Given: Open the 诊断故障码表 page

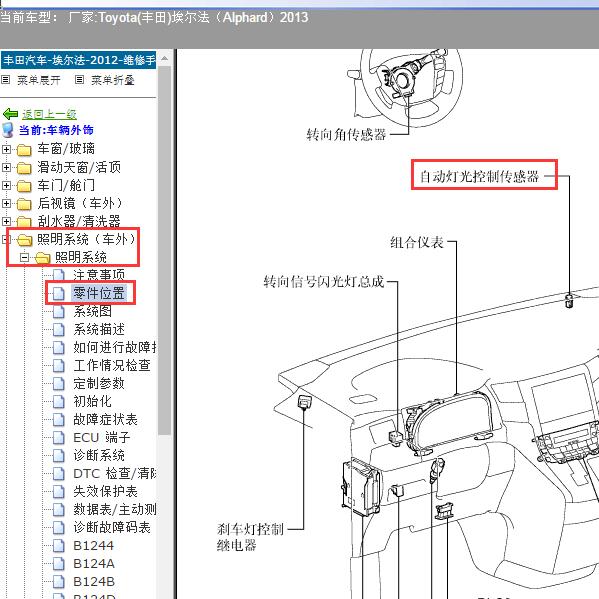Looking at the screenshot, I should click(x=112, y=528).
